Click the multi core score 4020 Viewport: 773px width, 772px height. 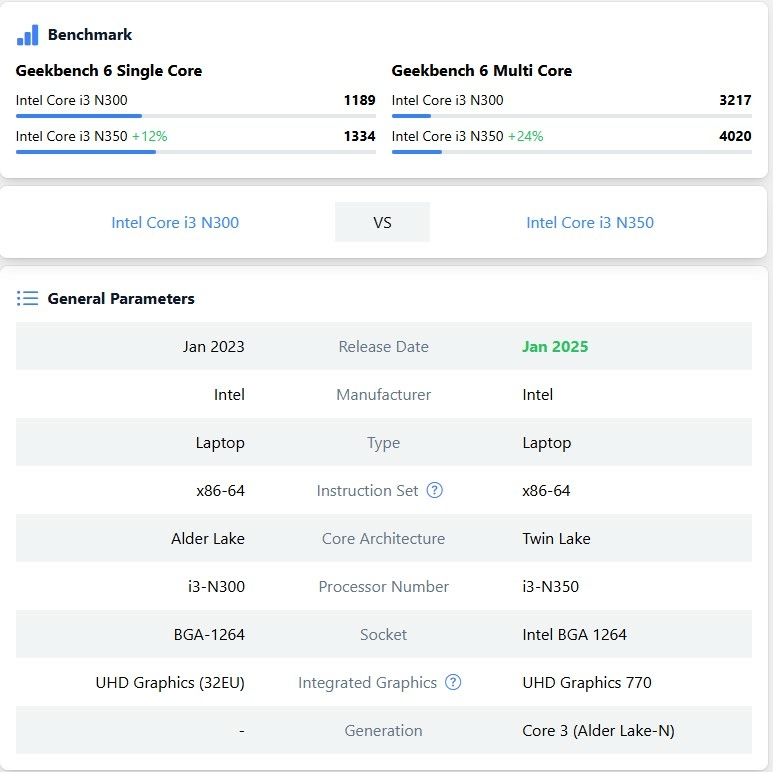735,136
